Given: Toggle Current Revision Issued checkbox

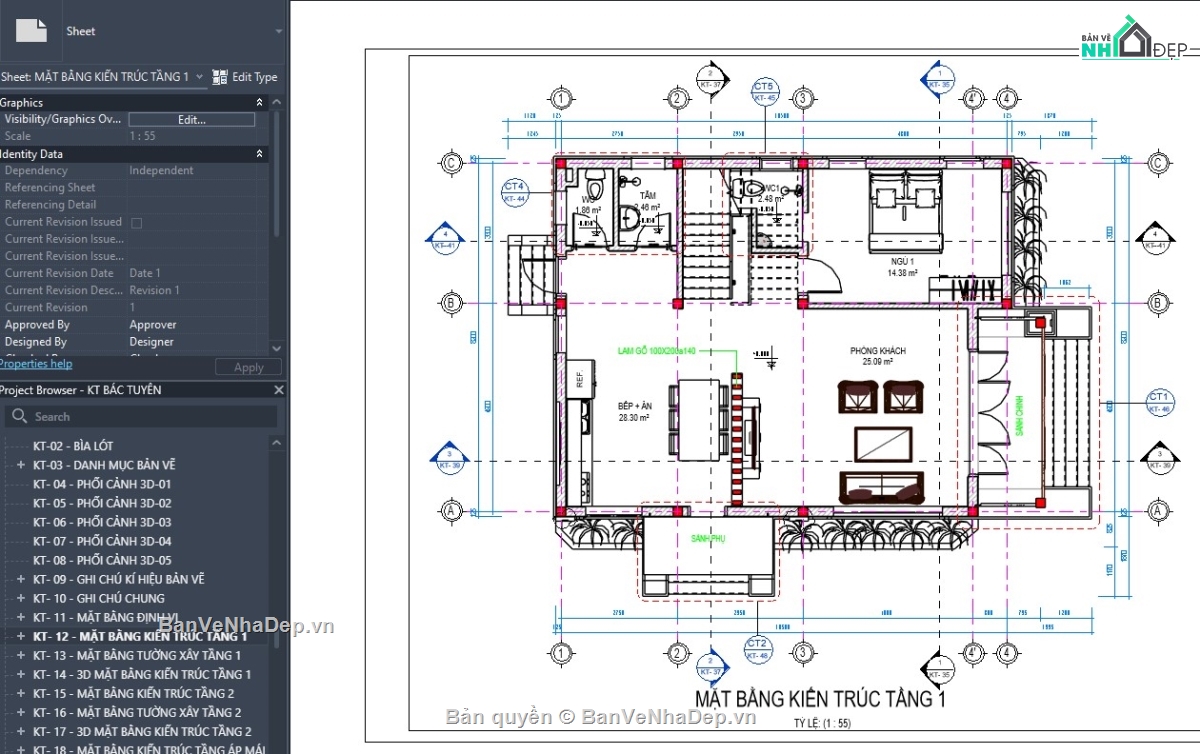Looking at the screenshot, I should tap(137, 222).
